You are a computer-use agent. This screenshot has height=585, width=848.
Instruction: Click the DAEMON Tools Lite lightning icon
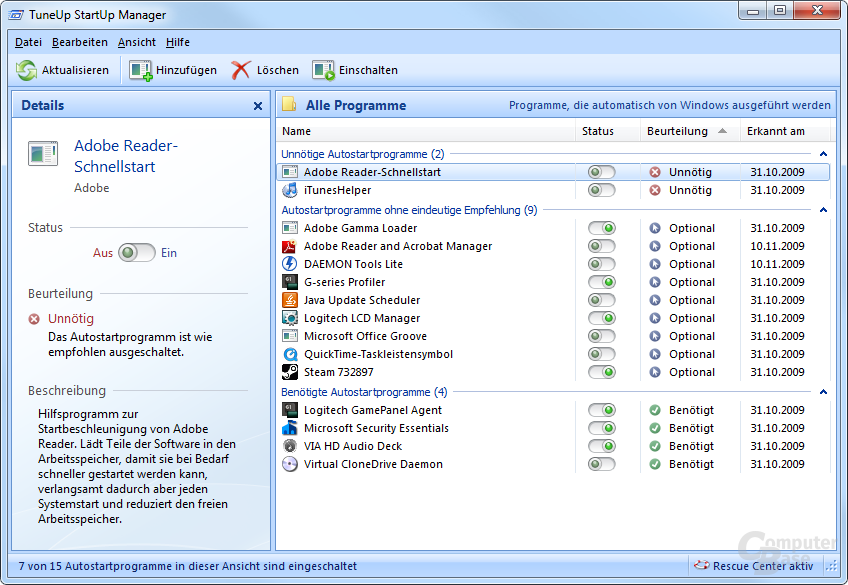pos(290,264)
